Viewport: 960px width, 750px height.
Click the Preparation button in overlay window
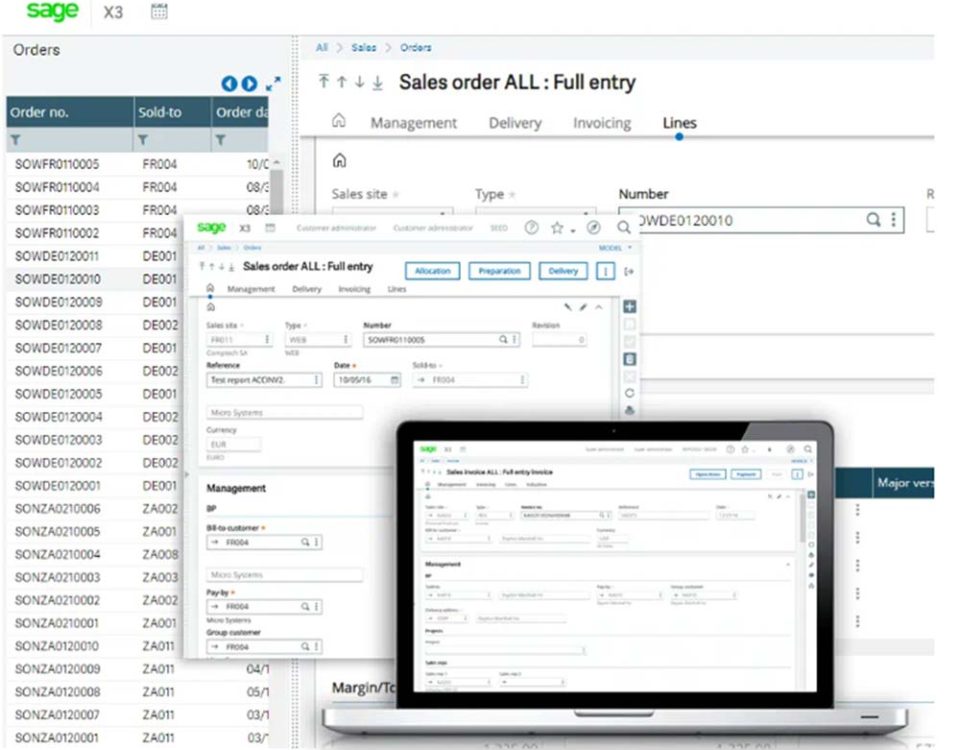[500, 271]
